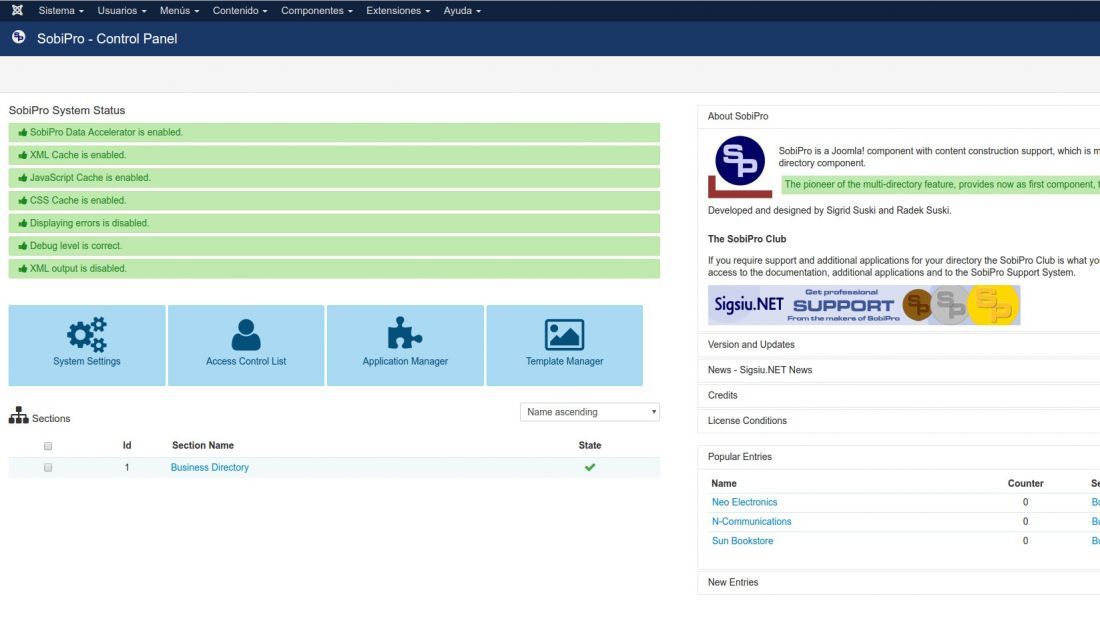This screenshot has width=1100, height=621.
Task: Open Template Manager picture icon
Action: click(x=565, y=335)
